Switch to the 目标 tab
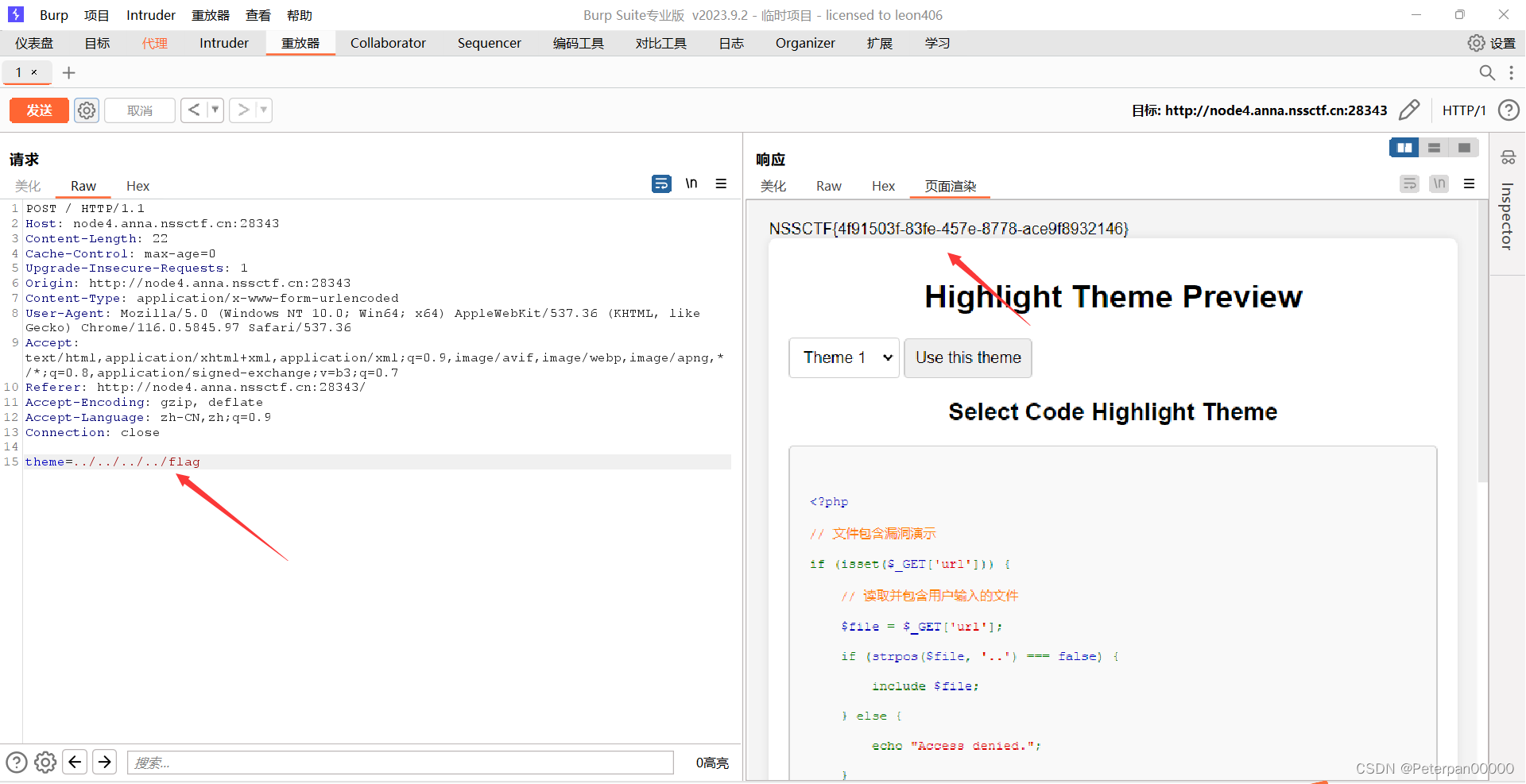The image size is (1526, 784). tap(98, 43)
